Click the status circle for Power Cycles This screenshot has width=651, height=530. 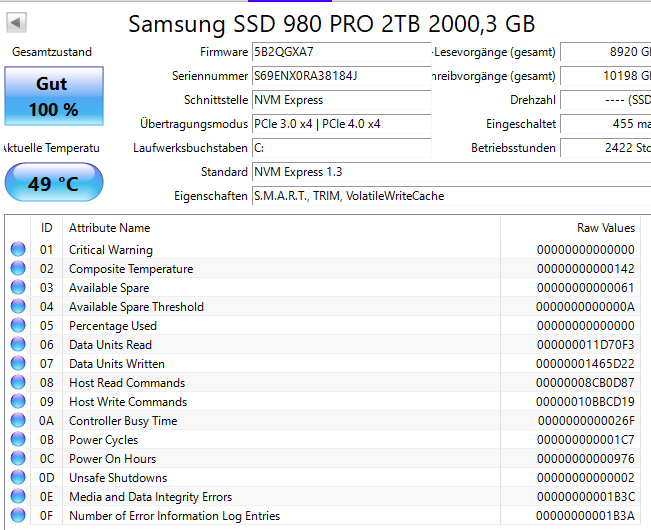pyautogui.click(x=18, y=439)
